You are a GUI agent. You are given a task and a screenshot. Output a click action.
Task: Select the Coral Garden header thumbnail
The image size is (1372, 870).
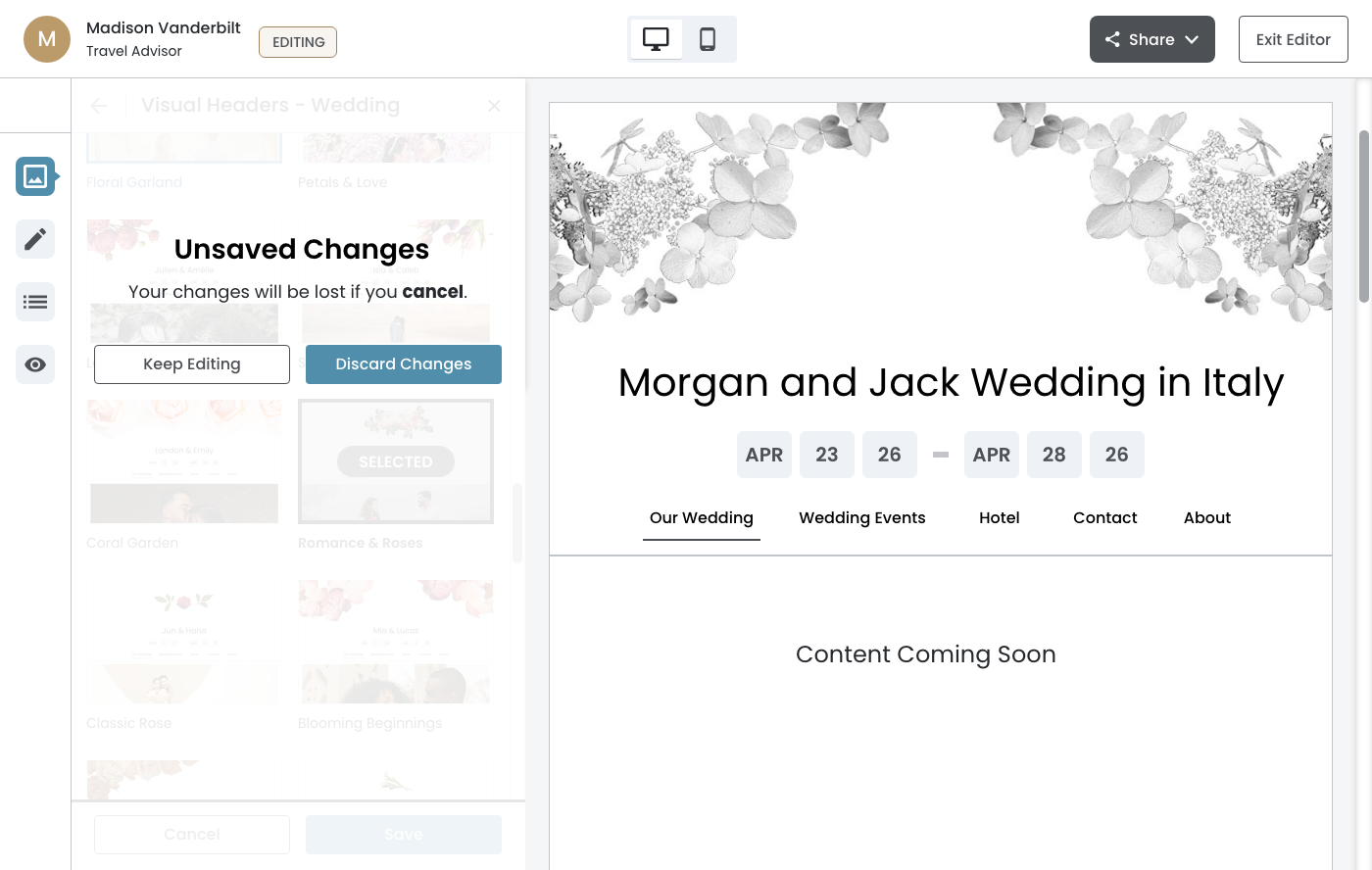click(x=184, y=461)
